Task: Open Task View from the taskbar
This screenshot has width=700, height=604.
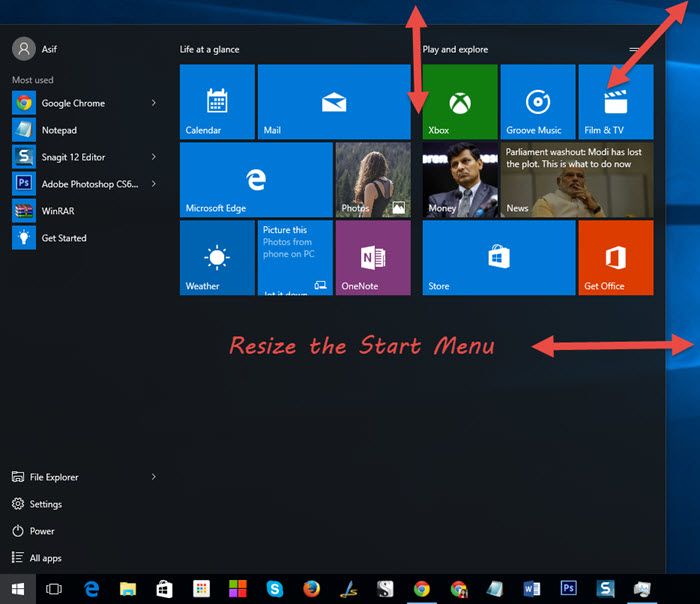Action: click(x=54, y=589)
